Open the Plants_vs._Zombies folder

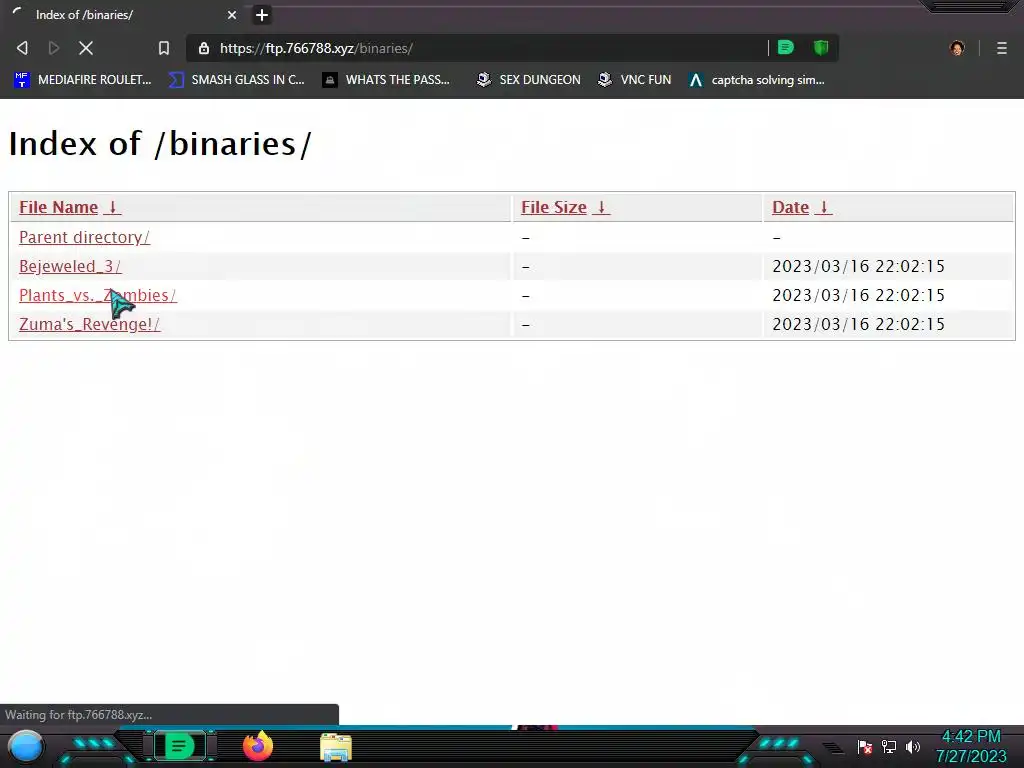click(97, 295)
